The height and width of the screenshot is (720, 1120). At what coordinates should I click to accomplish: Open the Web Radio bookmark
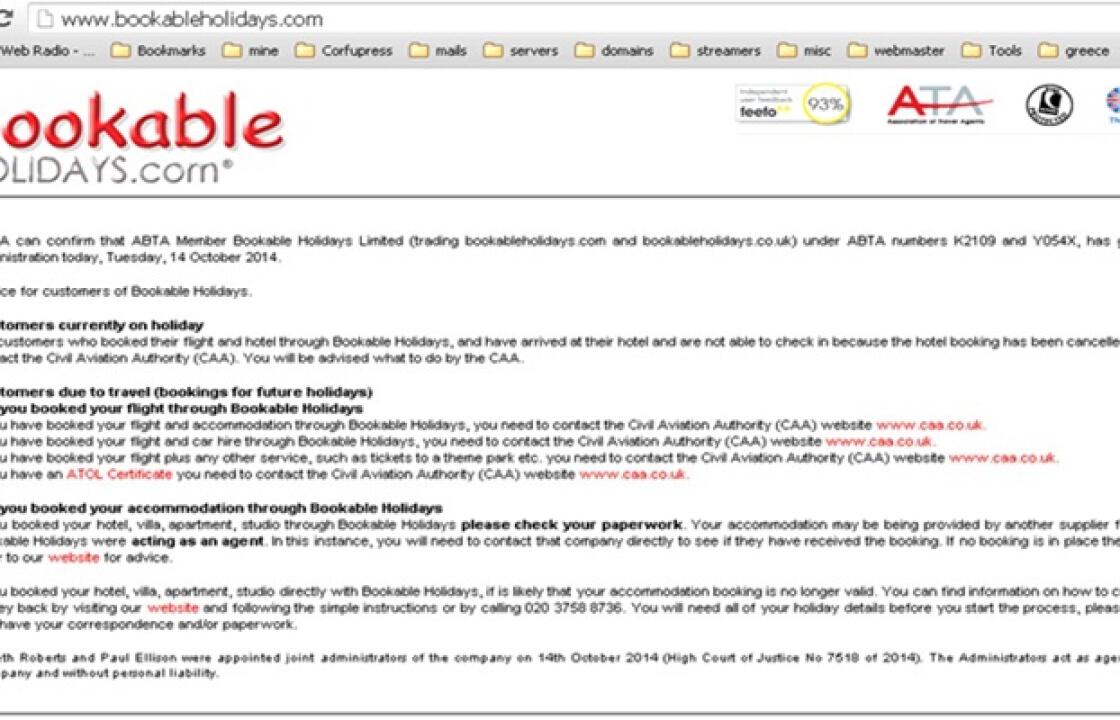(47, 51)
